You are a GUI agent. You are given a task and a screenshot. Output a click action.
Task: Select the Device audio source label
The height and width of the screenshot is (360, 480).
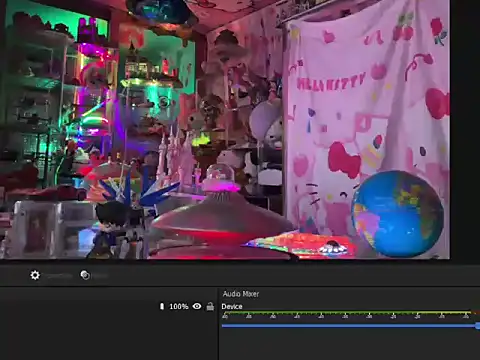coord(232,306)
